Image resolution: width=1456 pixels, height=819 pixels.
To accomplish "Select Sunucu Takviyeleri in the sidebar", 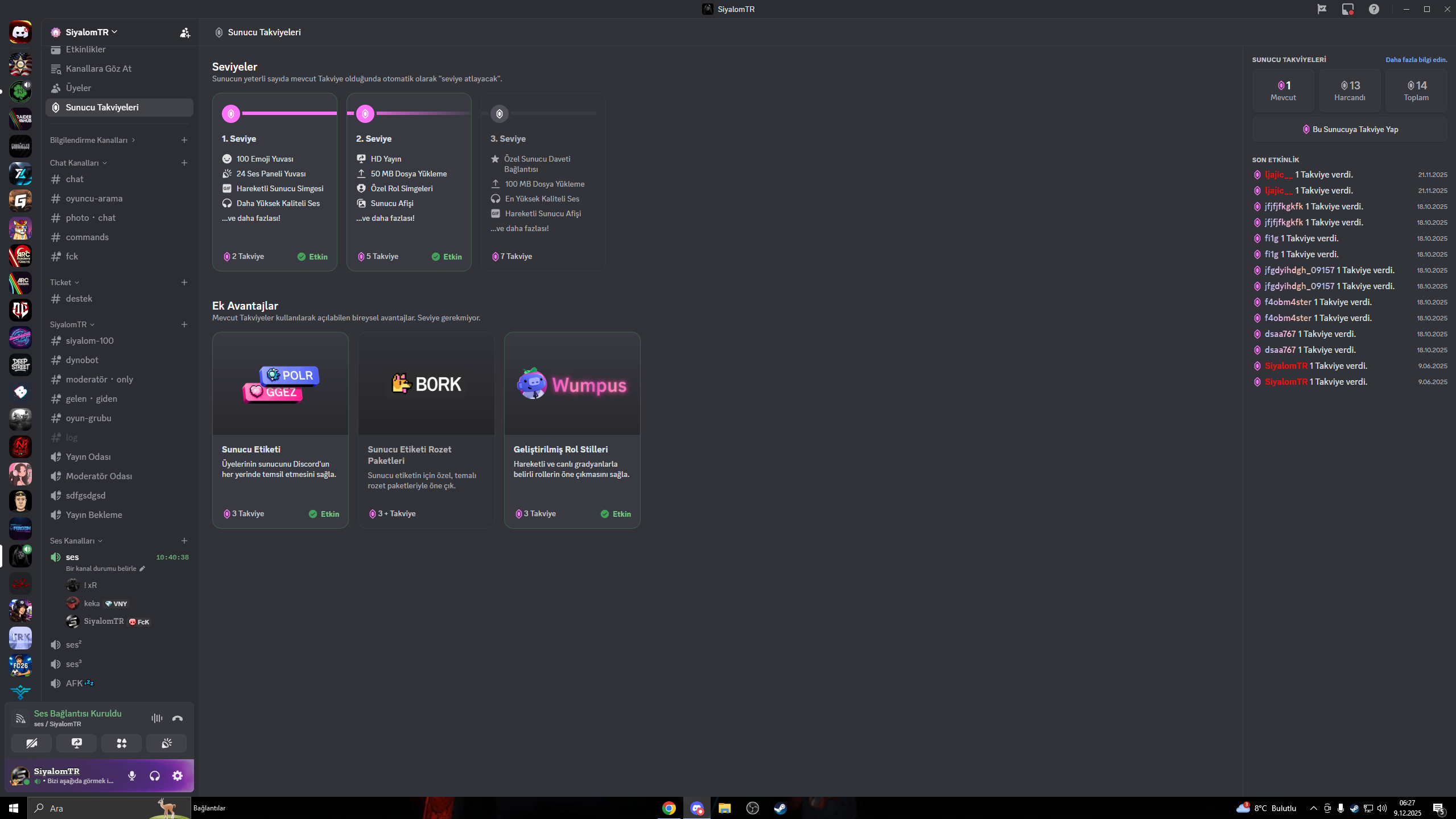I will click(119, 108).
